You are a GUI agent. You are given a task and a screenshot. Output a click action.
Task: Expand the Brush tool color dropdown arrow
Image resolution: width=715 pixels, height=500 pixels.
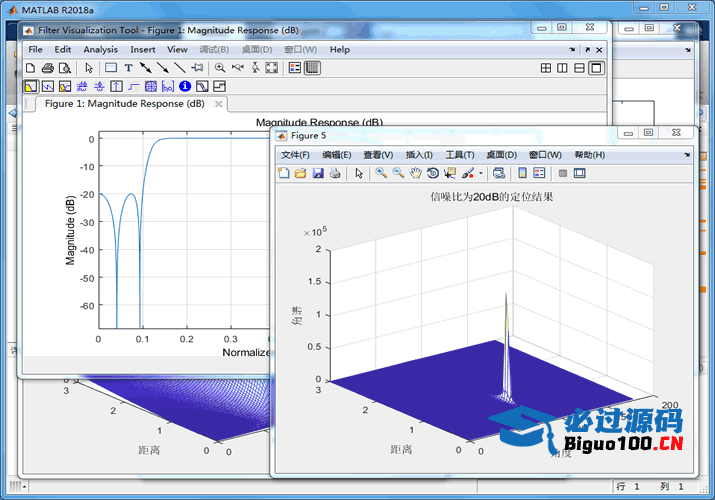(480, 174)
